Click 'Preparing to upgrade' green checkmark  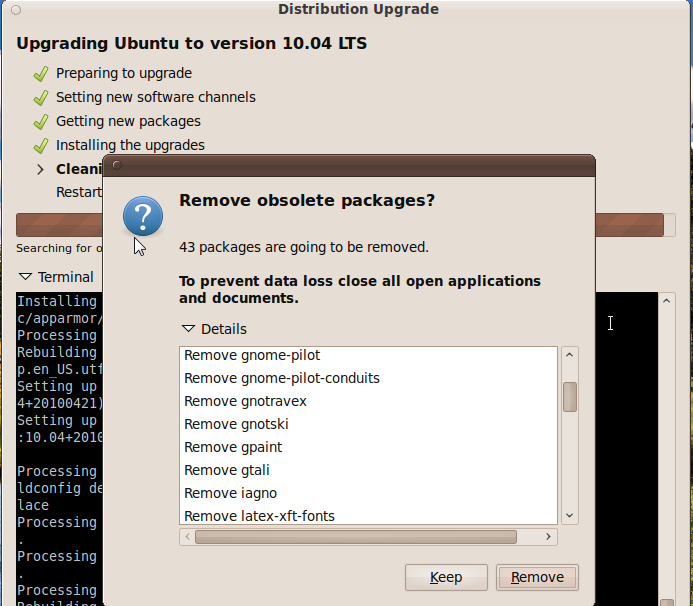[x=41, y=73]
